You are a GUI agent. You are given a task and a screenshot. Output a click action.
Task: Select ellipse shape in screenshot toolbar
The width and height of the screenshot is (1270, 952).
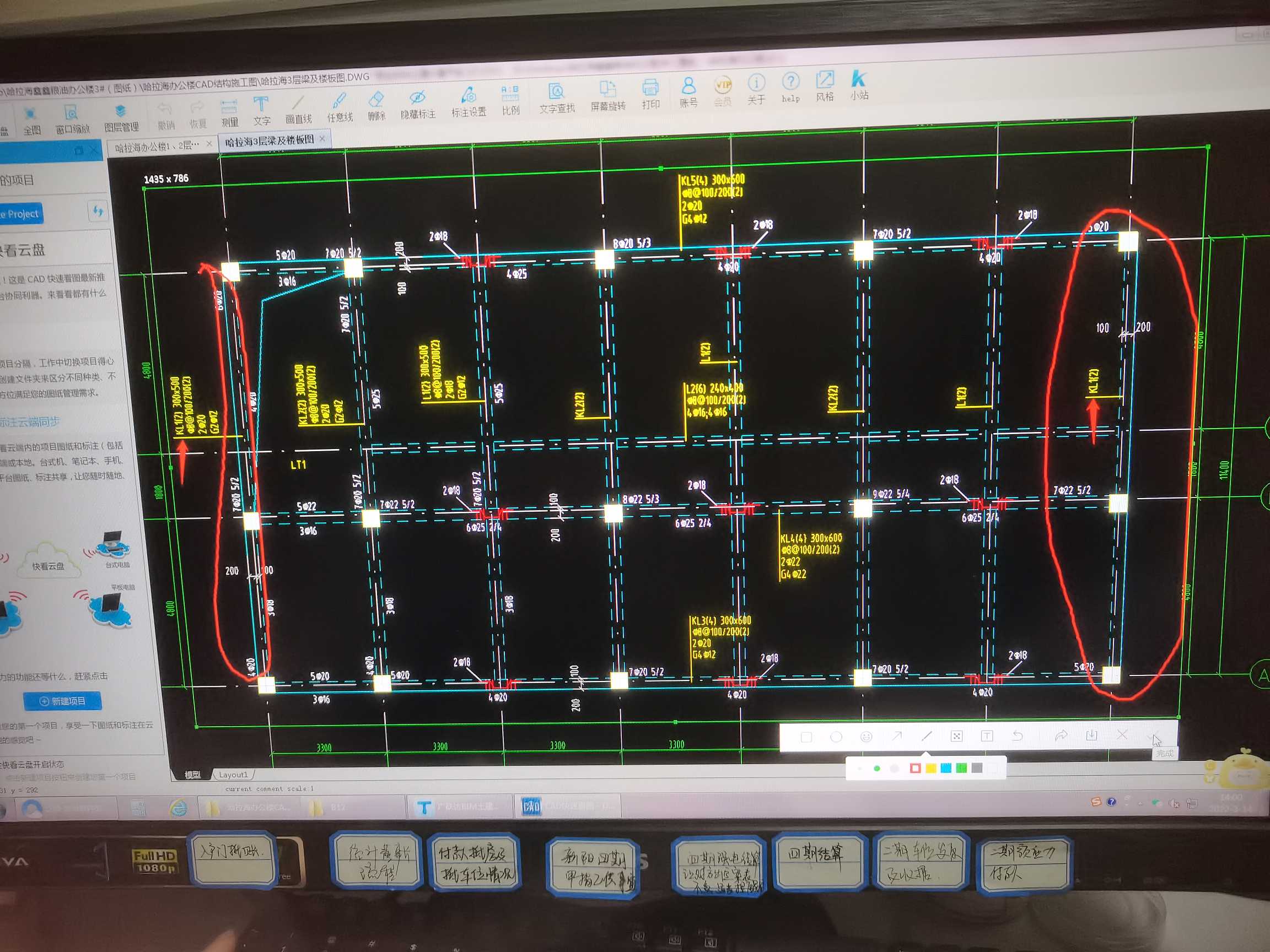[836, 737]
